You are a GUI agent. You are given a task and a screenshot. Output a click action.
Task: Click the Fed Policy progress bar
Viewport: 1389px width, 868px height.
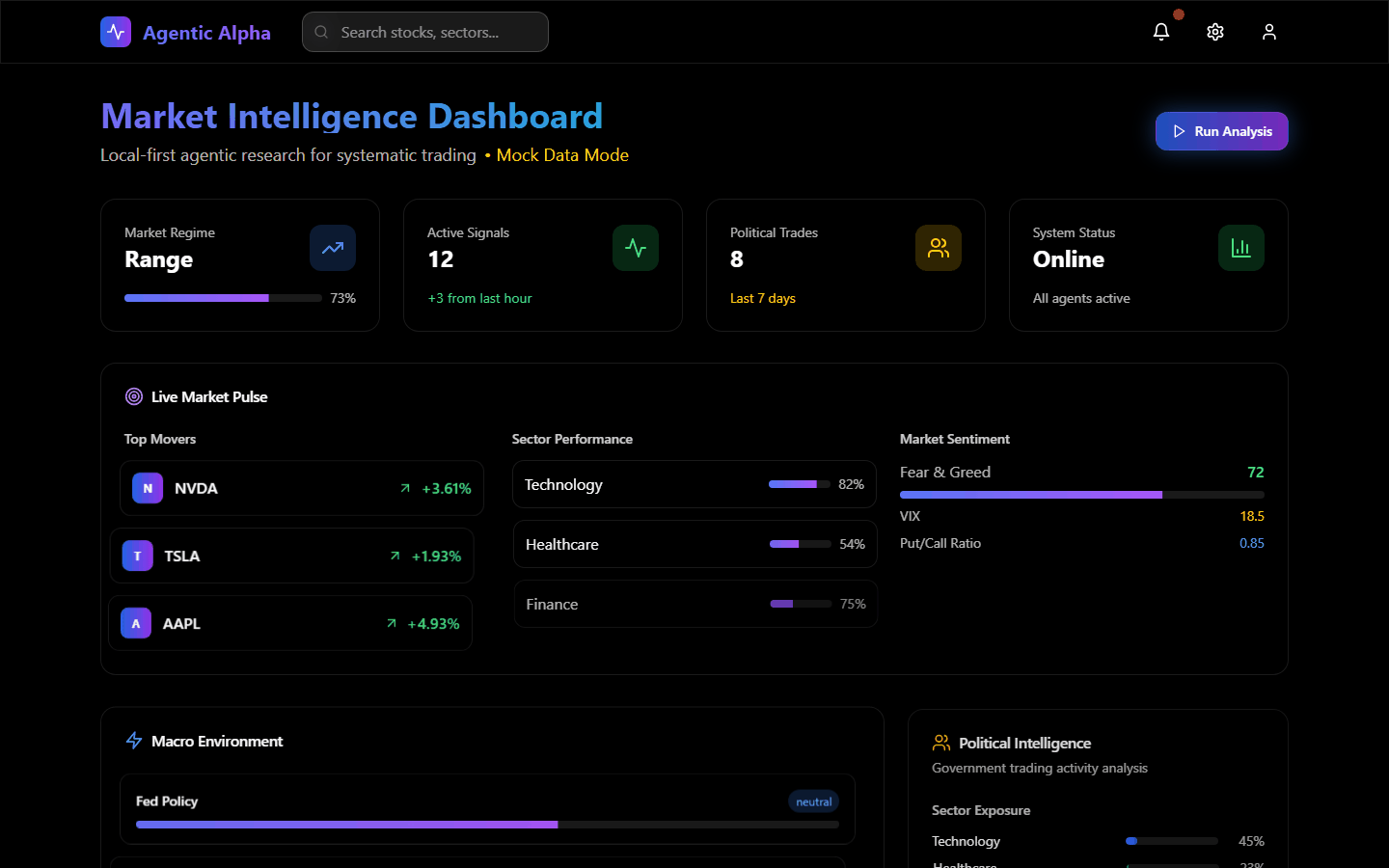(x=487, y=825)
